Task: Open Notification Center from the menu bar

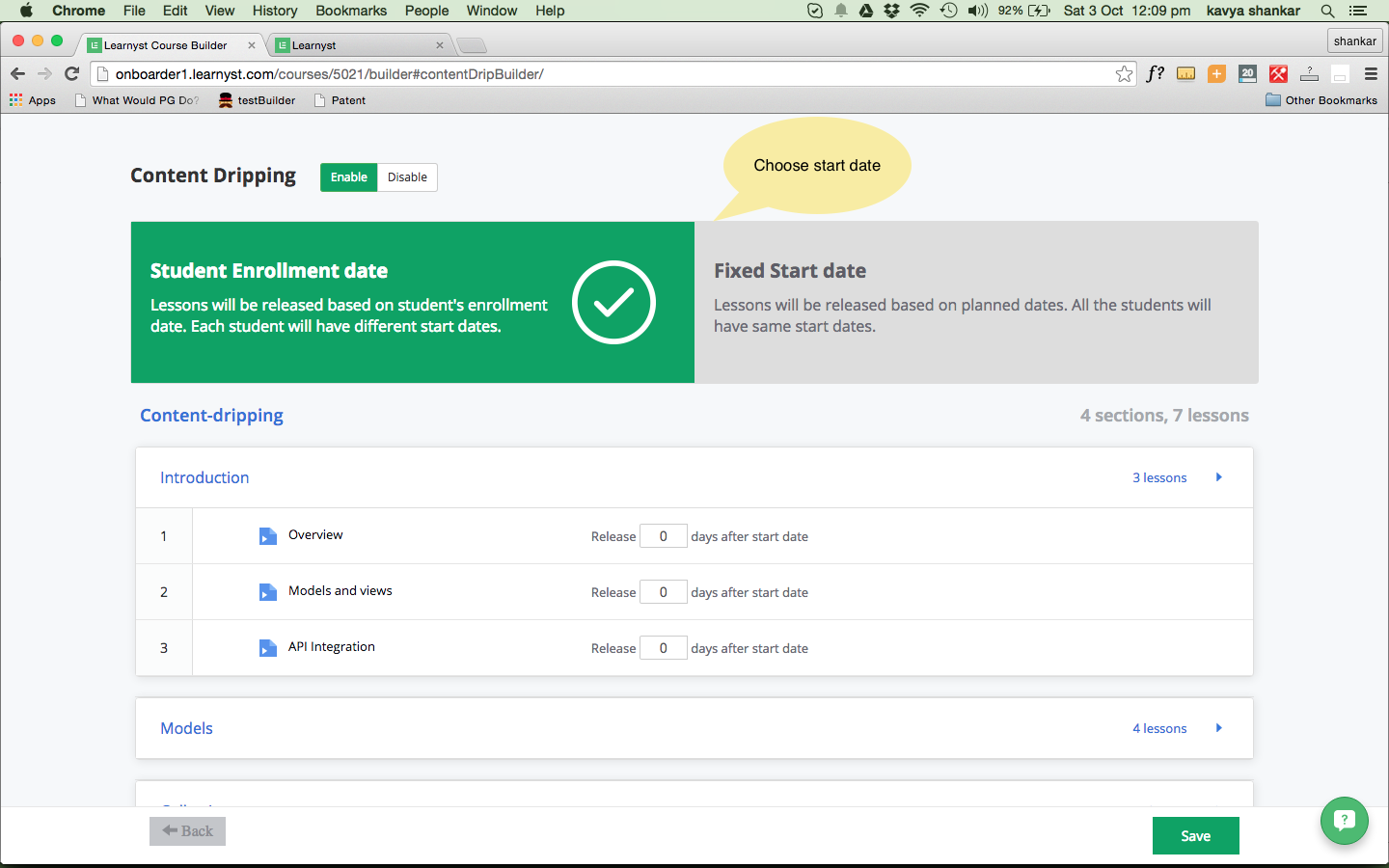Action: coord(1358,11)
